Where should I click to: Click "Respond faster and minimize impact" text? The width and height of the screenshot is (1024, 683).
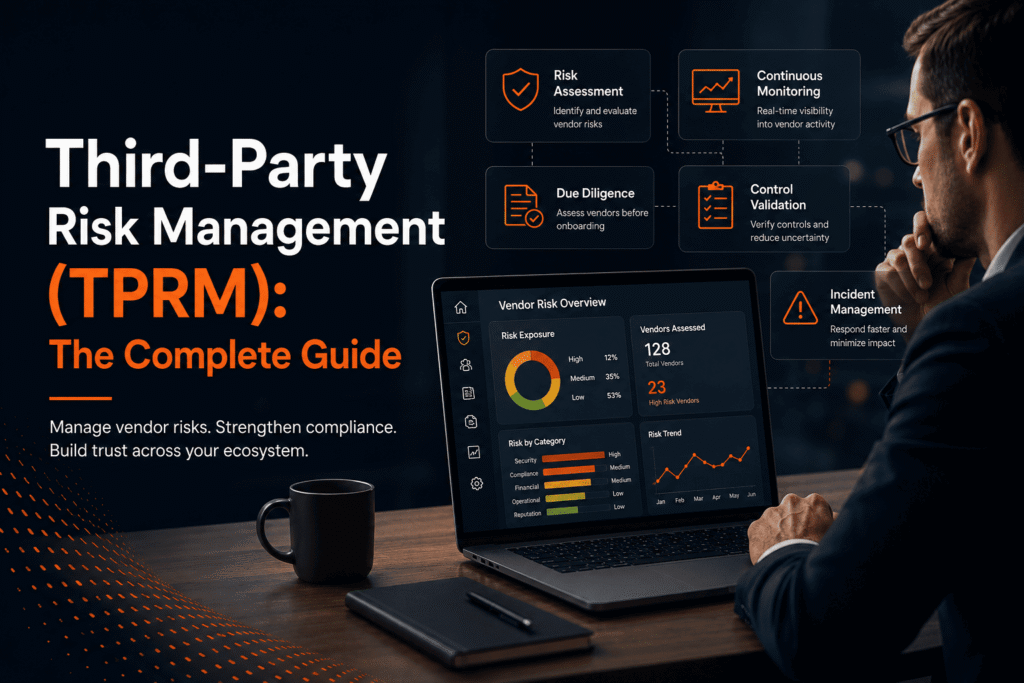(x=868, y=336)
